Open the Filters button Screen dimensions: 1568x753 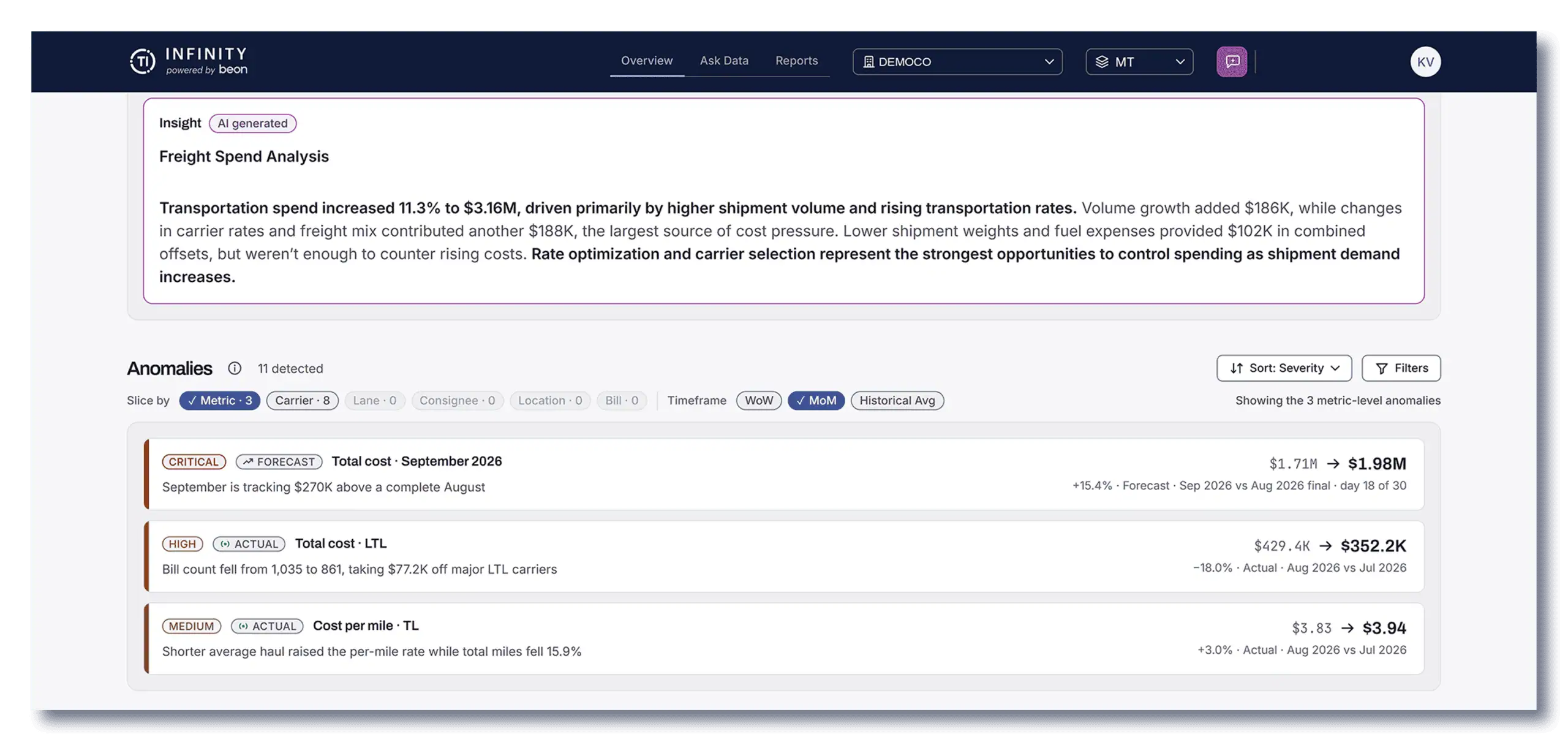[x=1401, y=368]
